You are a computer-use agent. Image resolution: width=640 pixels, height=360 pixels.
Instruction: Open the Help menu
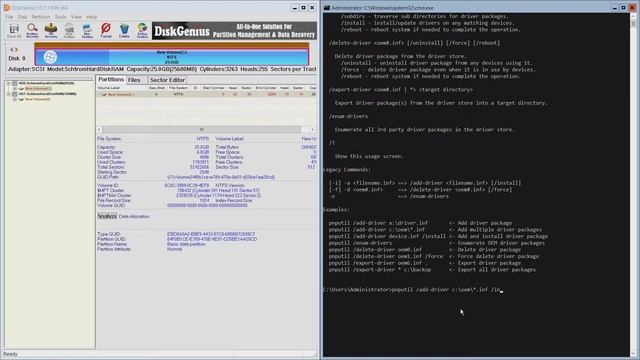[x=92, y=17]
